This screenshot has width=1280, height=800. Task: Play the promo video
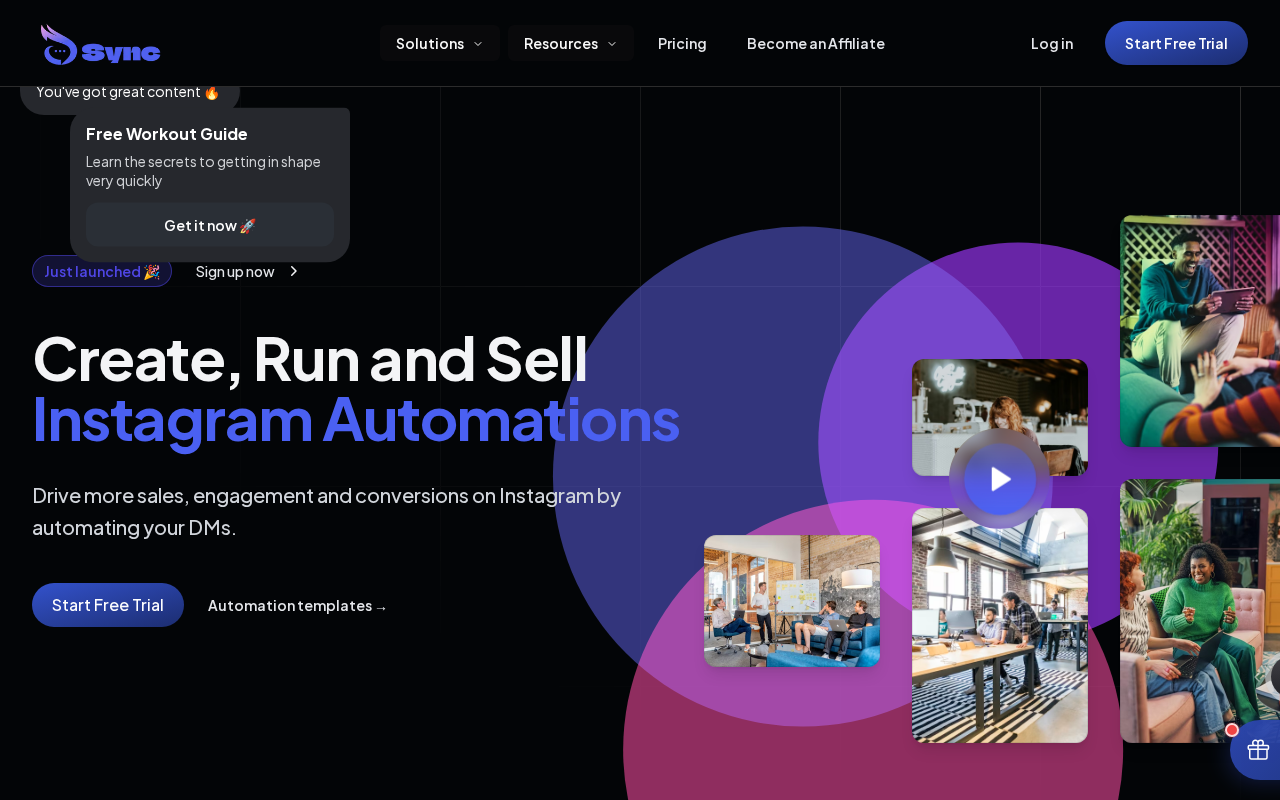pyautogui.click(x=1000, y=479)
